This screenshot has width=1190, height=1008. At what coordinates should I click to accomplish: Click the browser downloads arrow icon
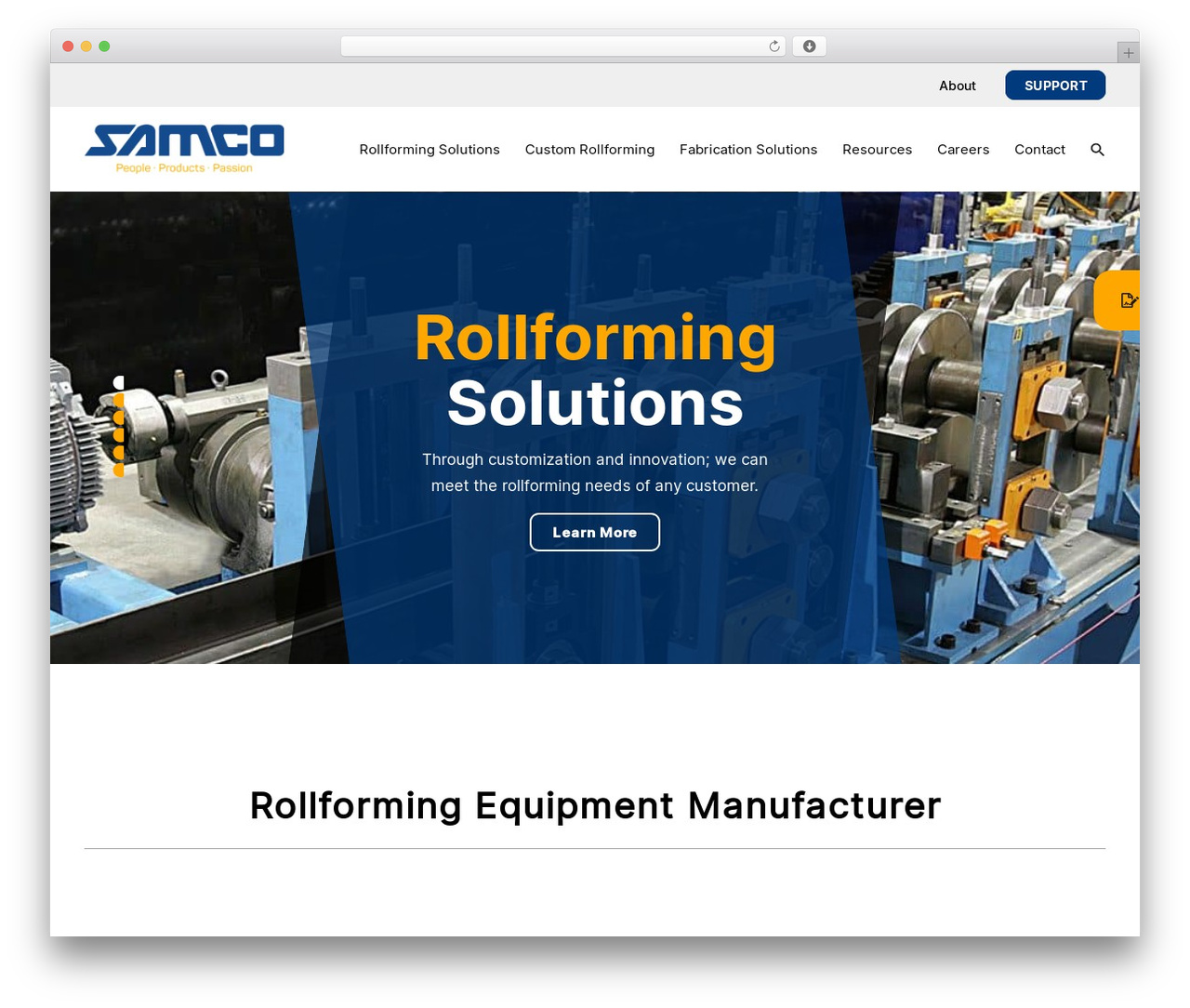pos(810,46)
